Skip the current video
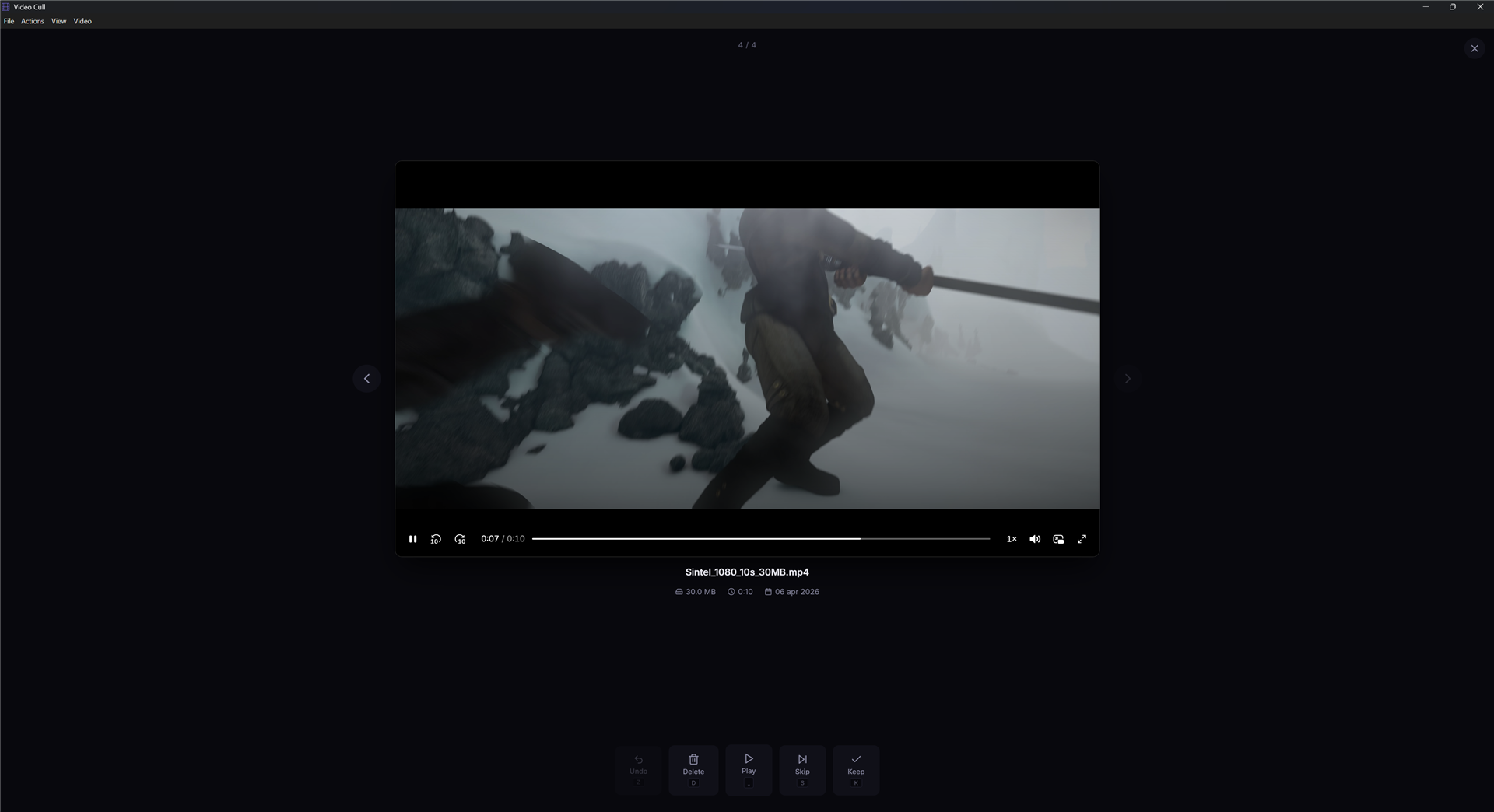 802,770
